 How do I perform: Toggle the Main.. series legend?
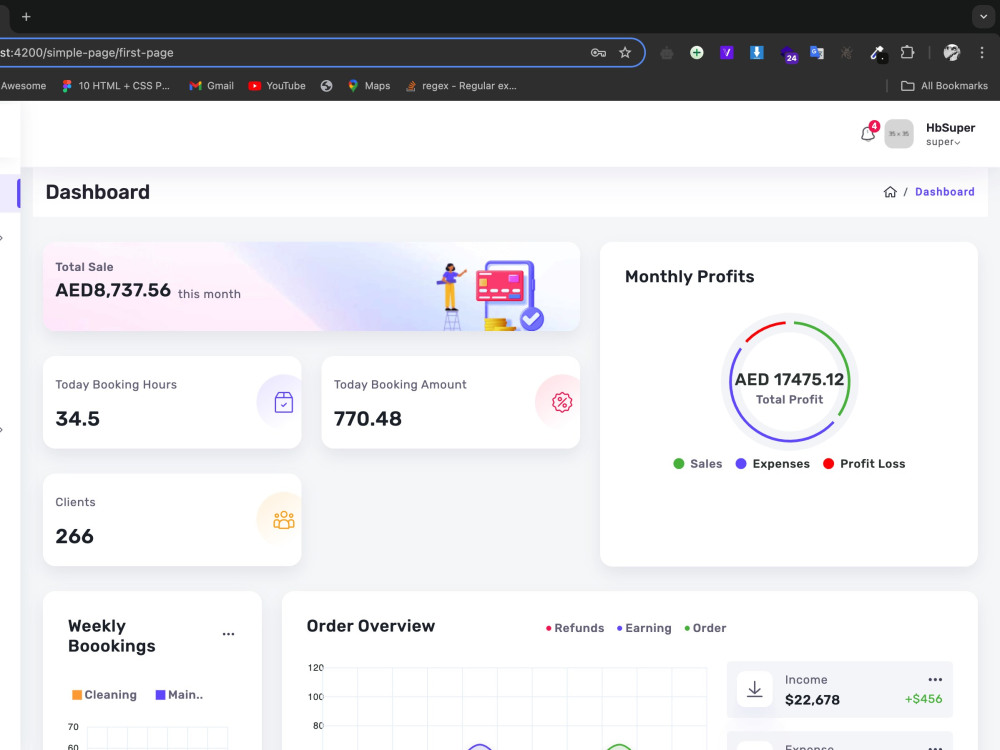(179, 695)
